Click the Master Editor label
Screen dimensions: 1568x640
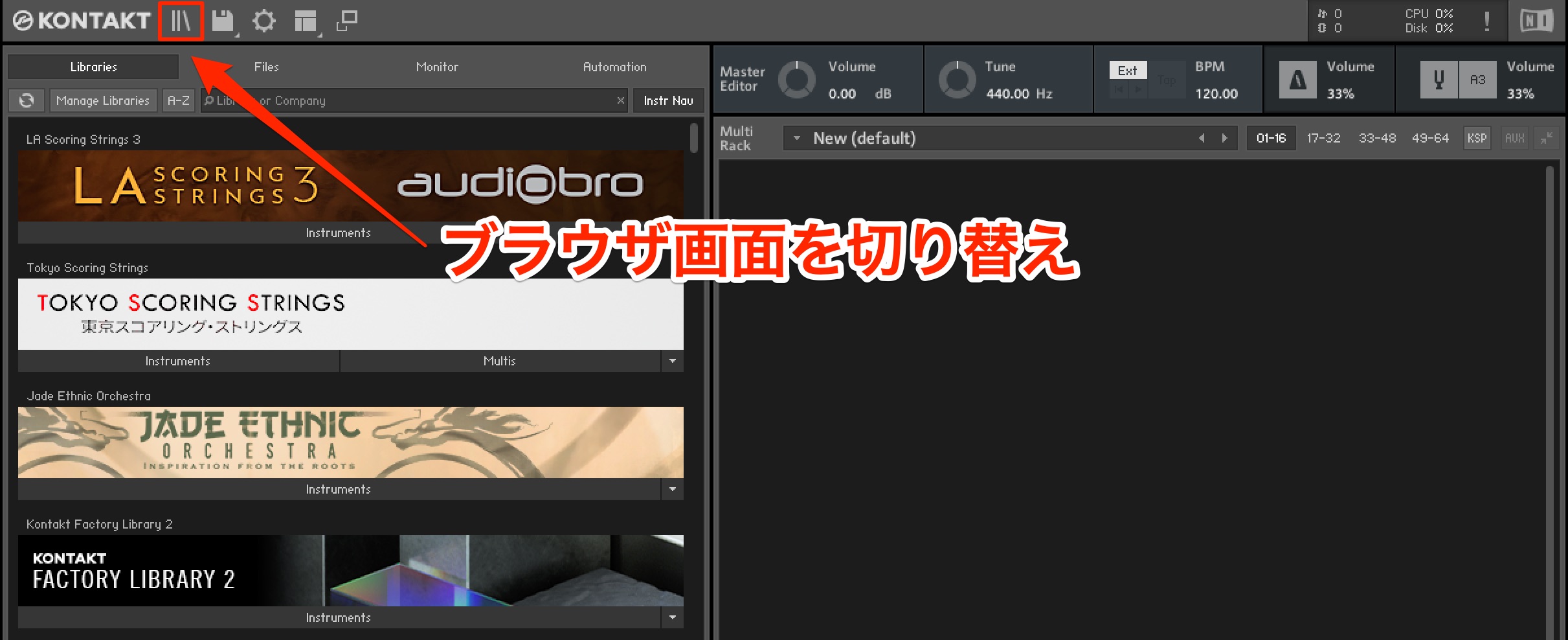[743, 79]
